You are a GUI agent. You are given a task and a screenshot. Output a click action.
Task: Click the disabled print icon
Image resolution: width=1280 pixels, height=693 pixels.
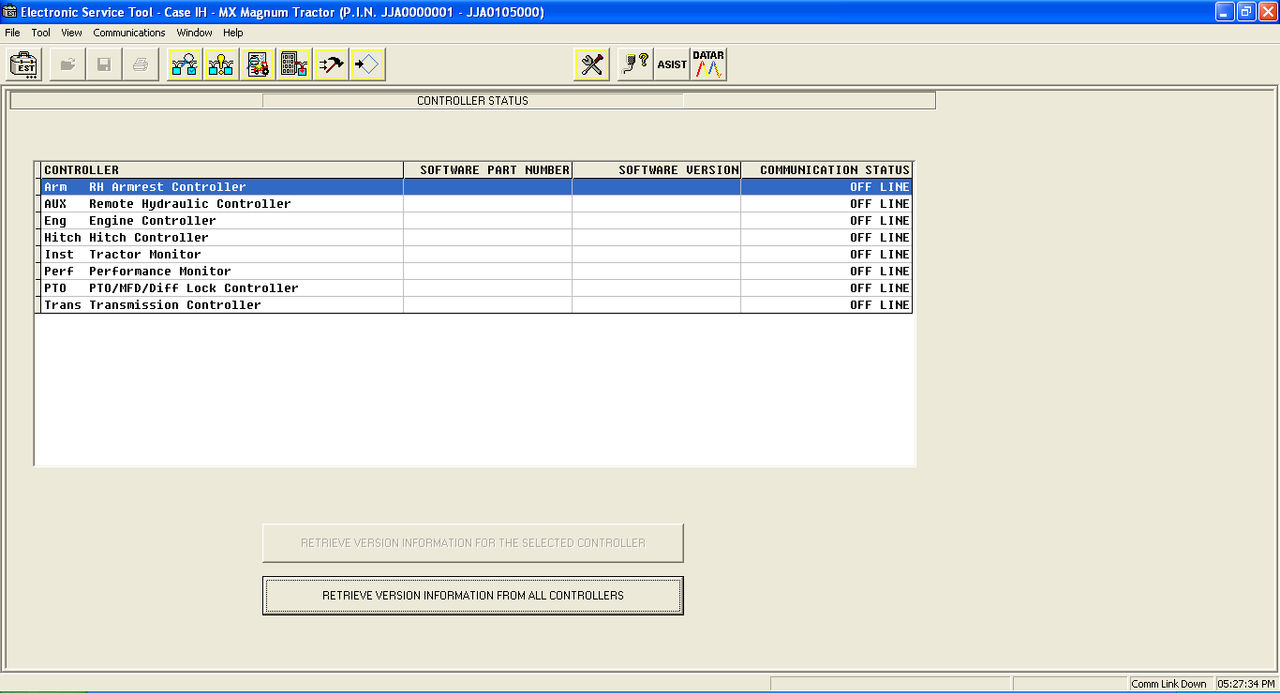click(140, 65)
